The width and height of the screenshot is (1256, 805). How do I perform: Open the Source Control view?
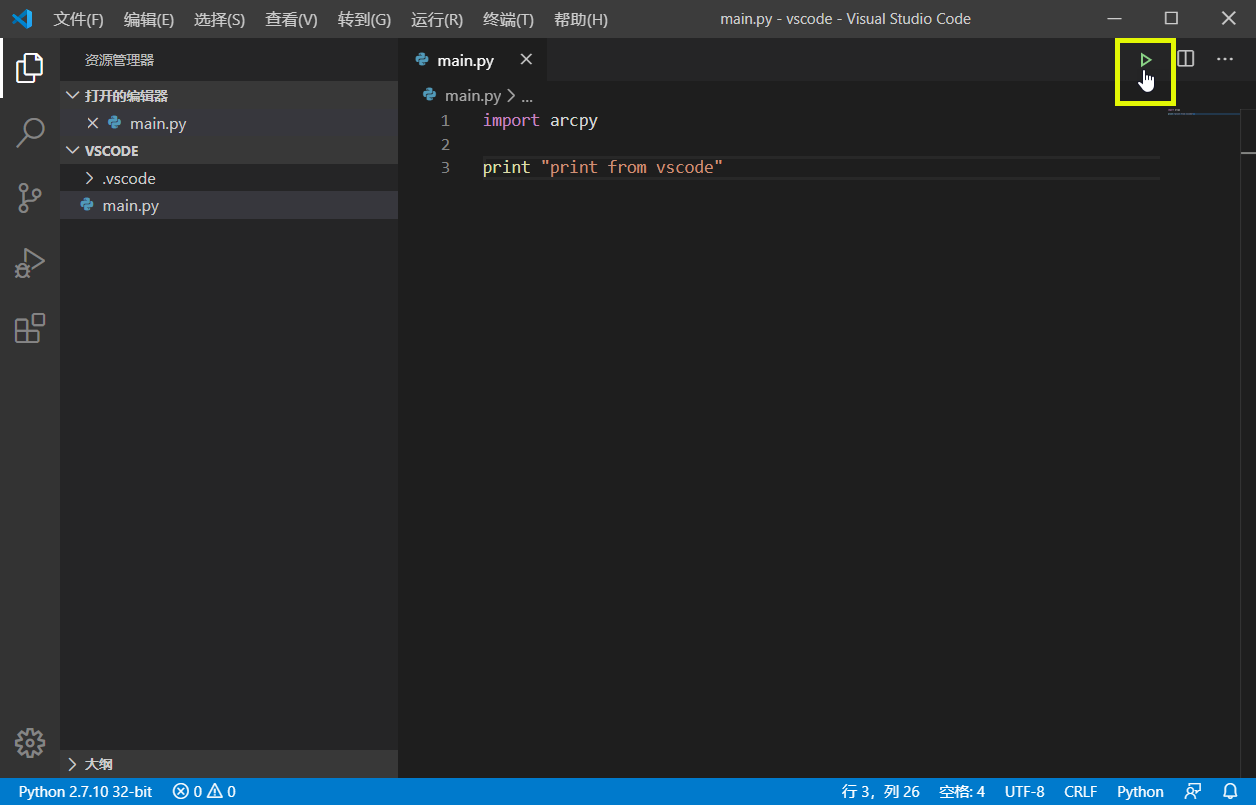[30, 198]
